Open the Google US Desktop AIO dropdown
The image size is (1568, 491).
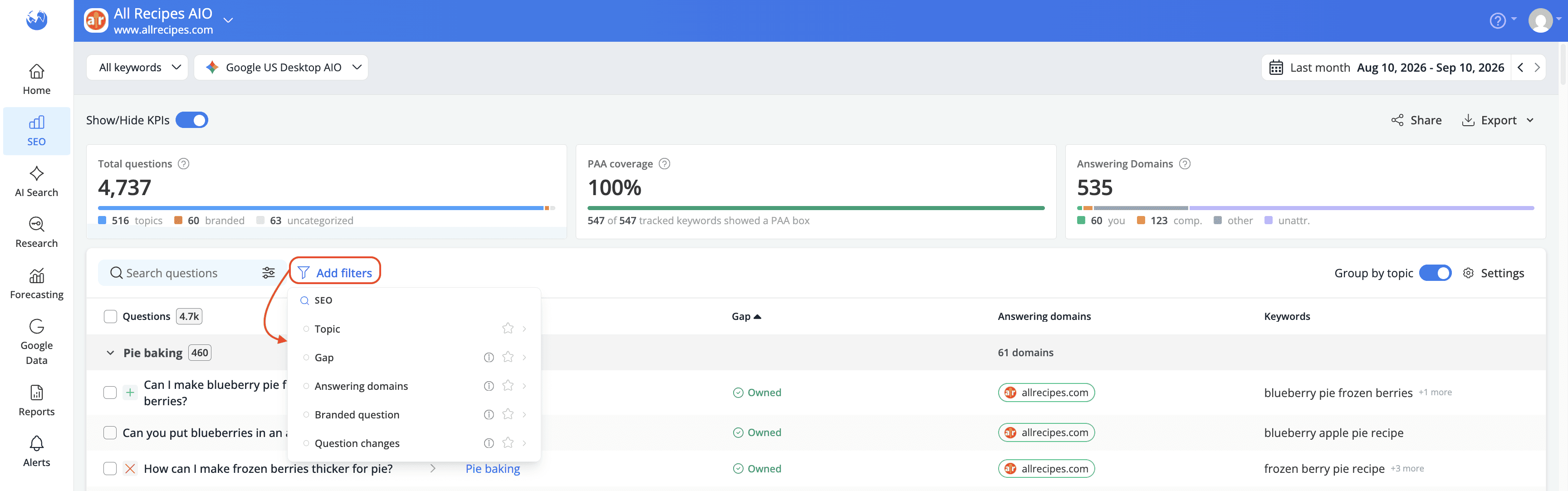pos(280,68)
